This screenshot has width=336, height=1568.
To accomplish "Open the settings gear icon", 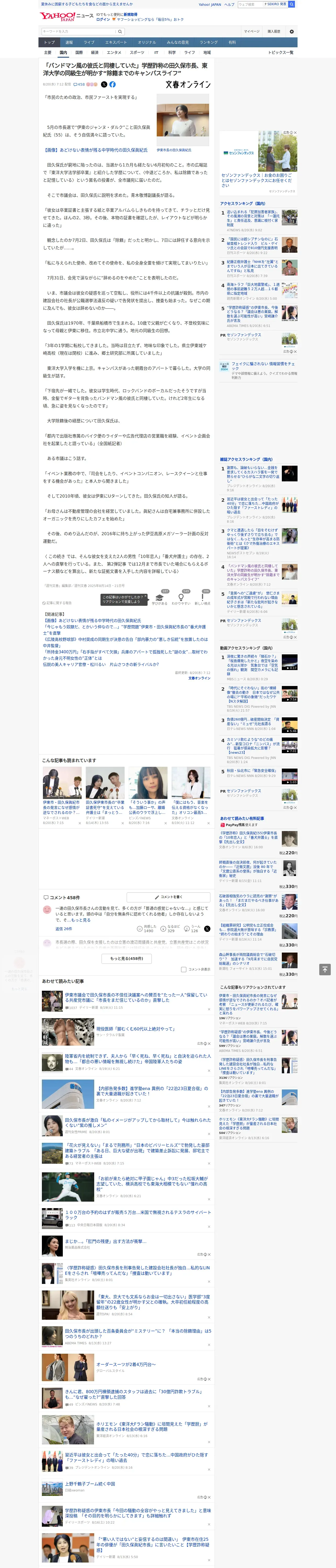I will [x=292, y=32].
